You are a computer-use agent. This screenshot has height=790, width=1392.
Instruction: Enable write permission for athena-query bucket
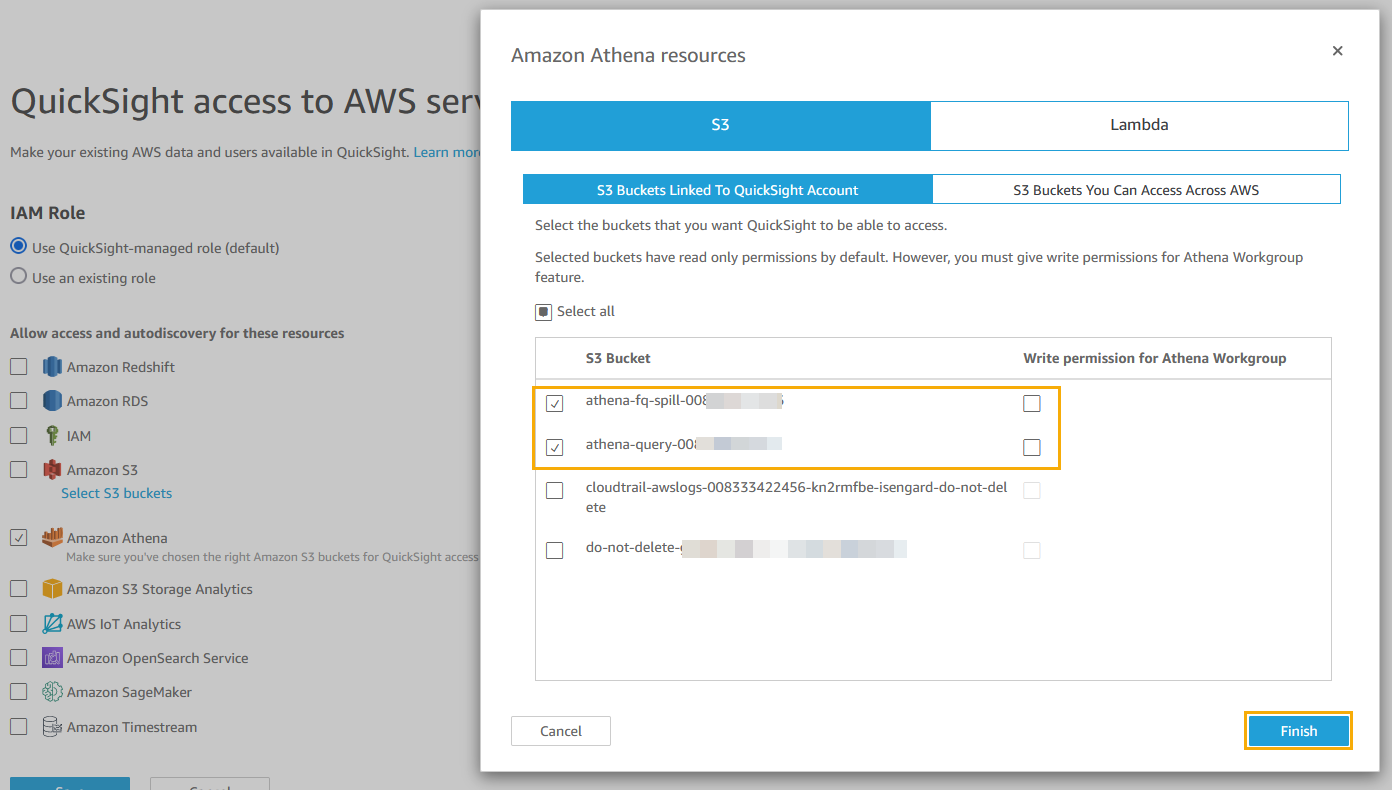point(1032,447)
